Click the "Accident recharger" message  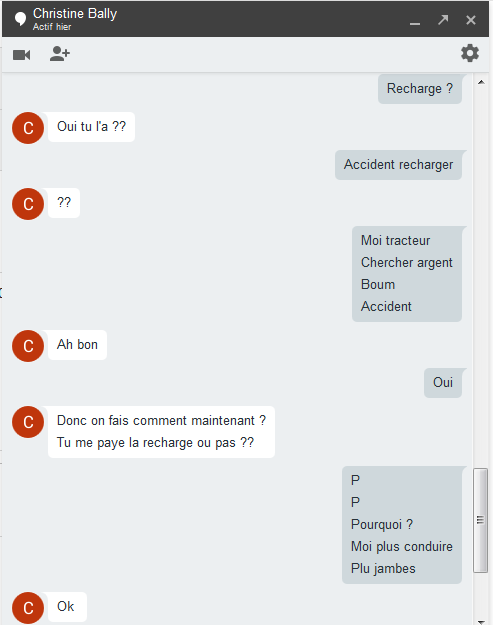398,165
